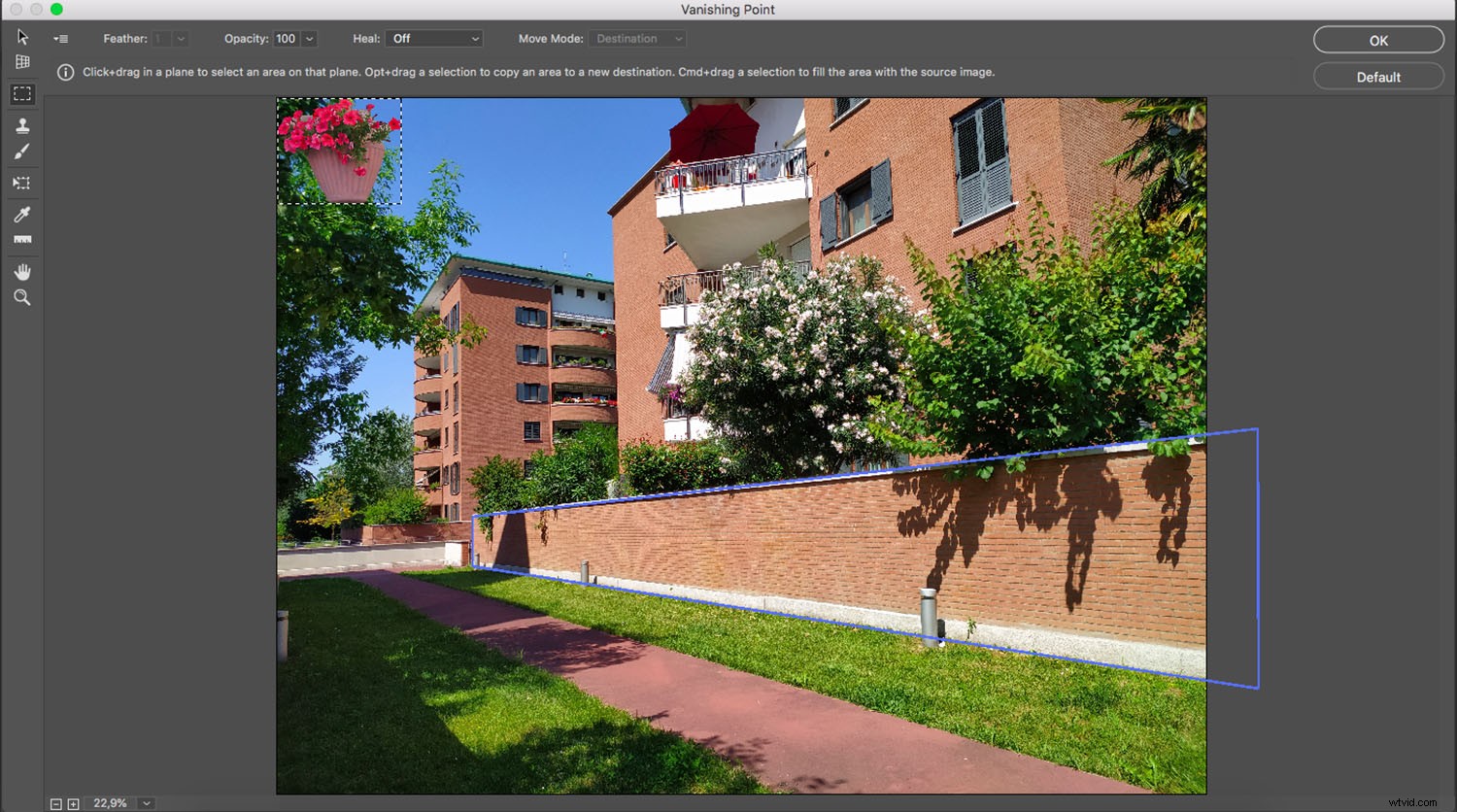
Task: Open the Move Mode dropdown
Action: pyautogui.click(x=636, y=38)
